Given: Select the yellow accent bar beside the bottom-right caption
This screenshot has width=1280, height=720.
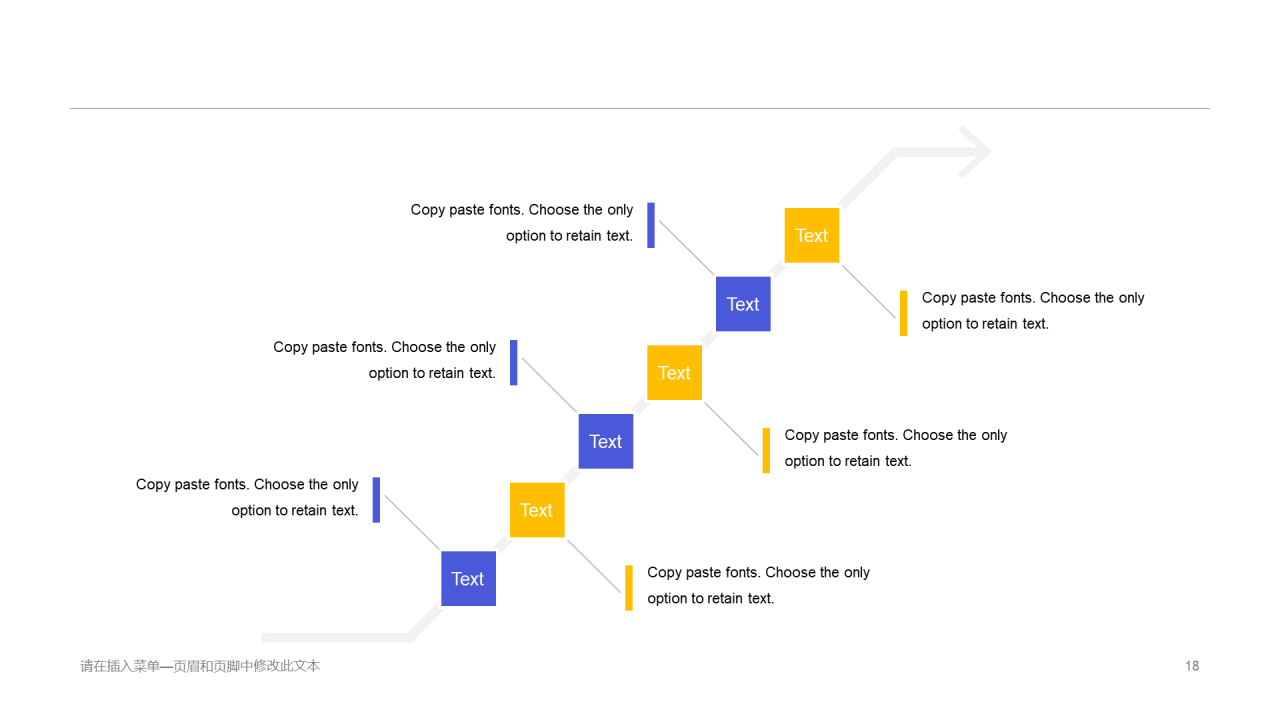Looking at the screenshot, I should point(629,588).
